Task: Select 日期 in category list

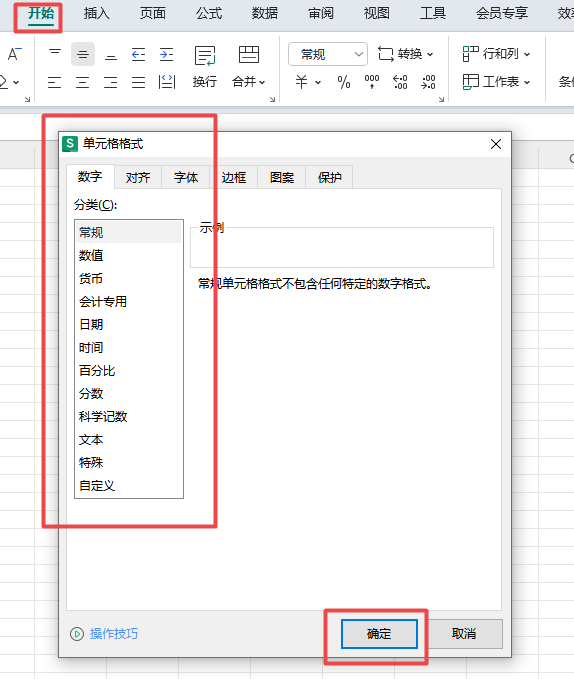Action: 129,324
